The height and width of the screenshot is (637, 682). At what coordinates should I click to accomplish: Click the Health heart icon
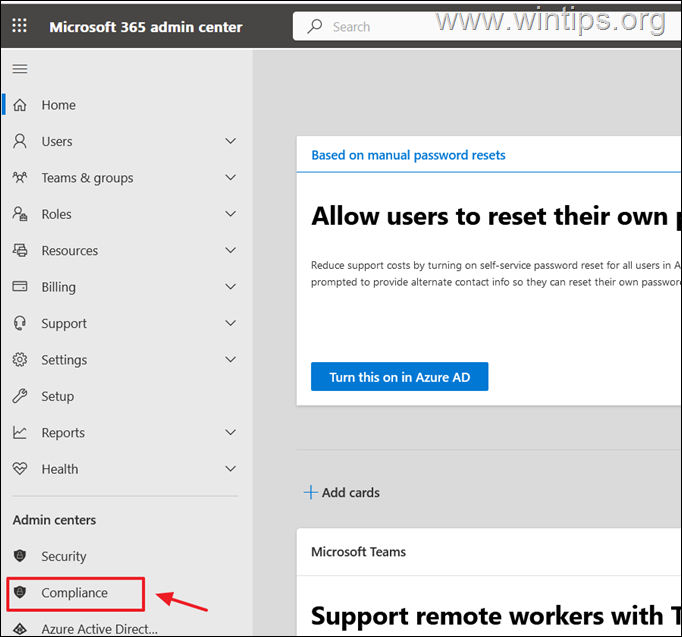click(x=20, y=469)
